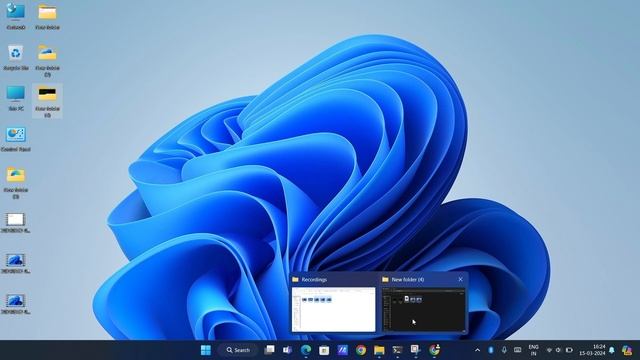
Task: Select the globe-and-monitor icon above Recycle Bin
Action: tap(16, 17)
